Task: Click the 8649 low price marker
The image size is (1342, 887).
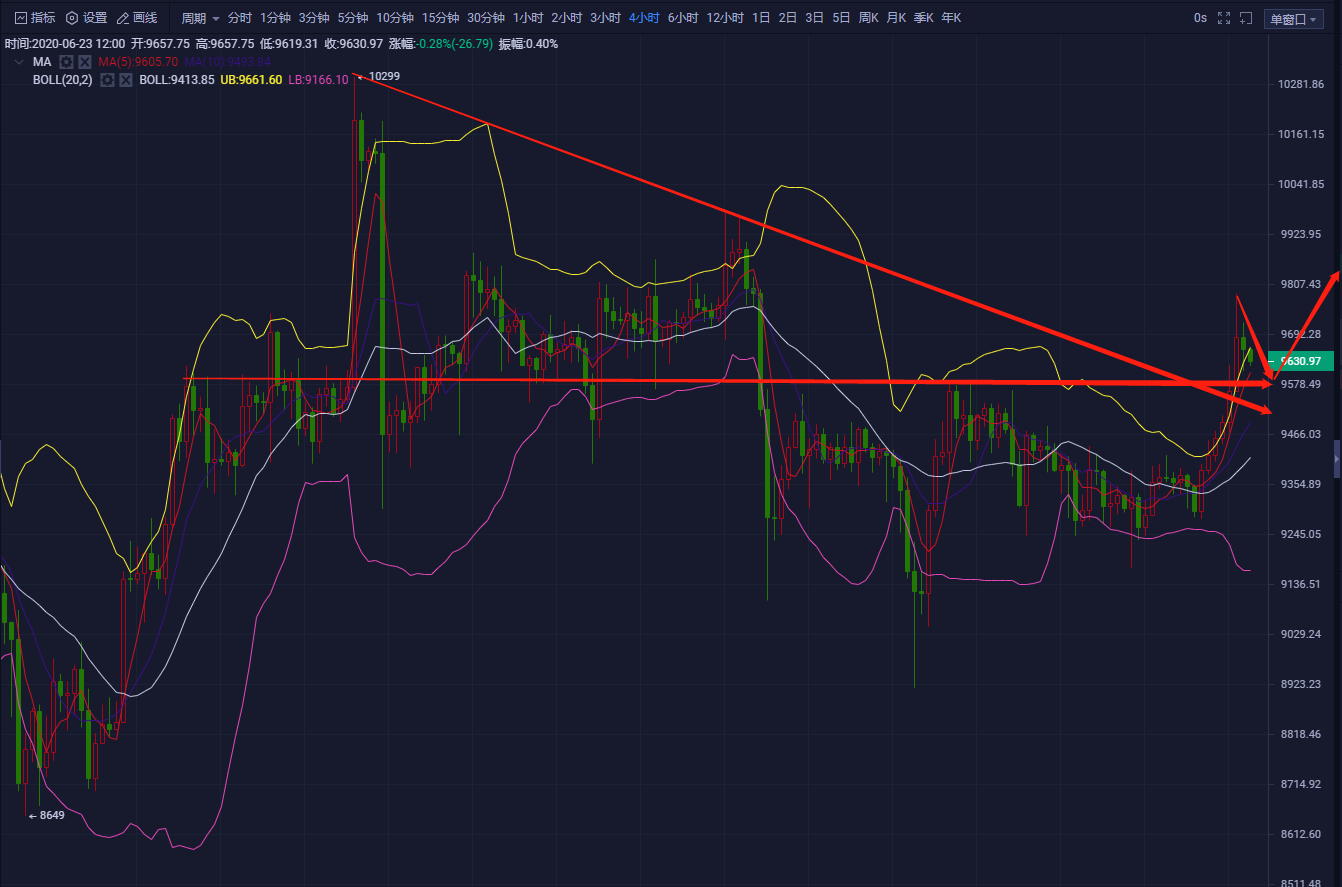Action: click(46, 816)
